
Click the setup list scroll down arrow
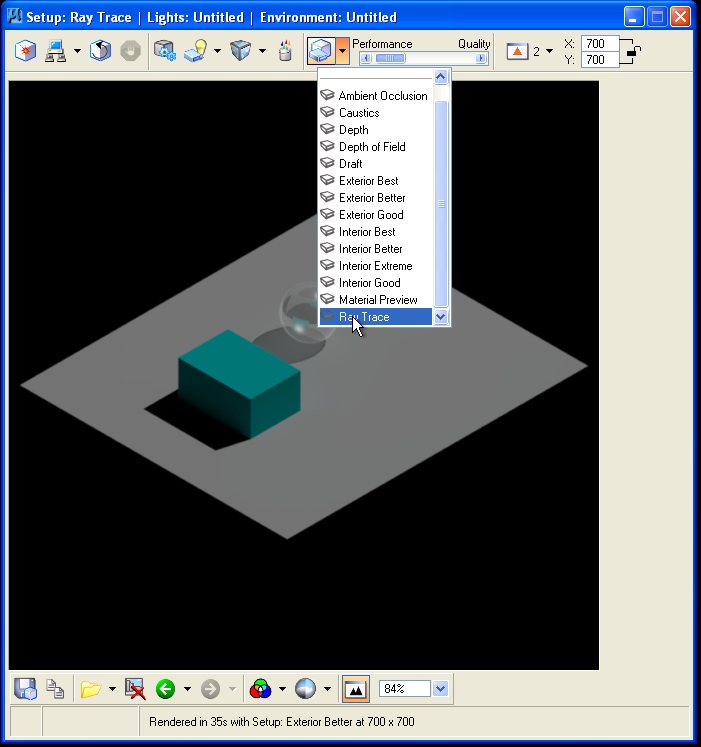(441, 317)
